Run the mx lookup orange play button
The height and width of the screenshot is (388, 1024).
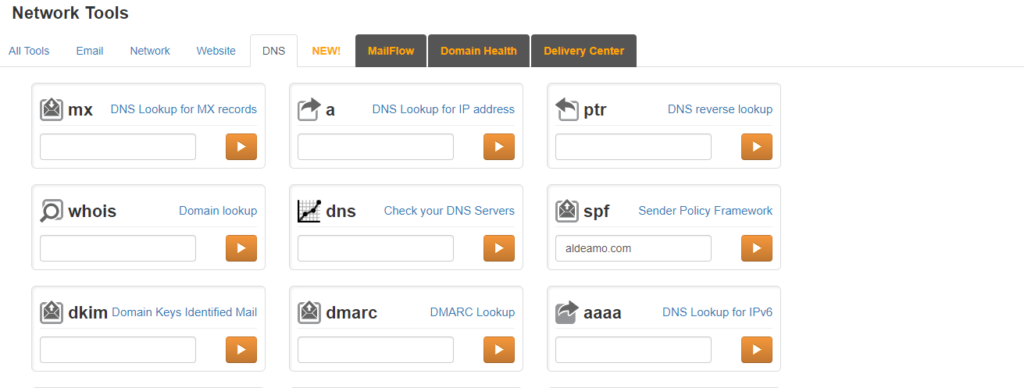[241, 147]
